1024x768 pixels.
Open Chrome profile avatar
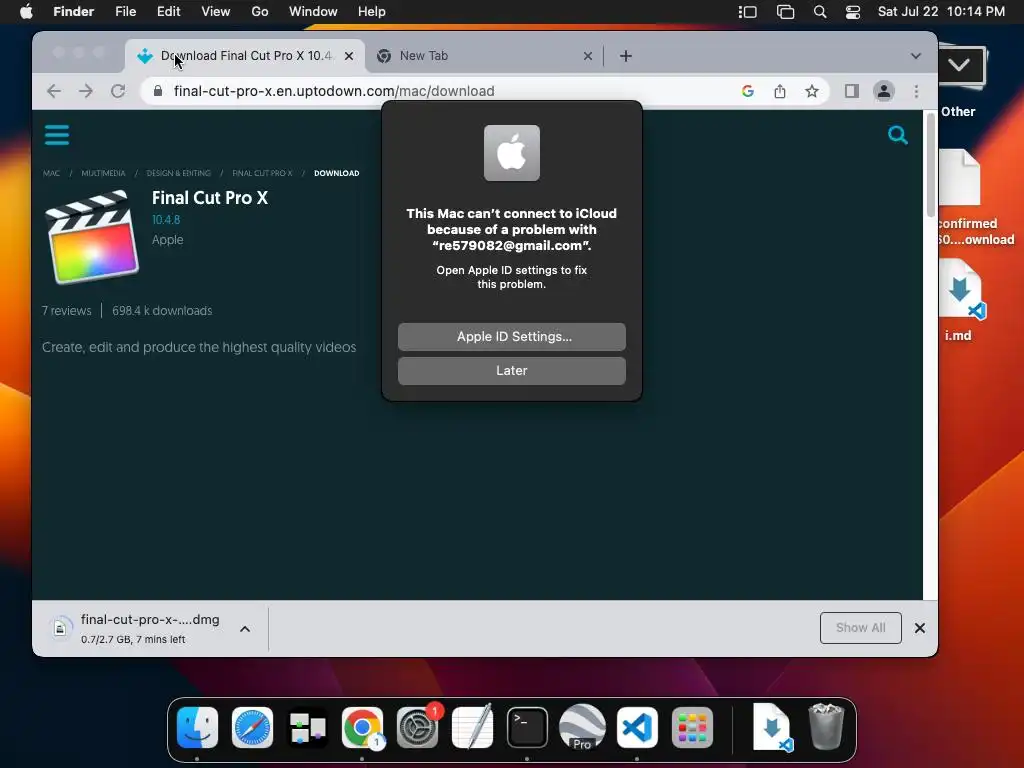(x=884, y=91)
